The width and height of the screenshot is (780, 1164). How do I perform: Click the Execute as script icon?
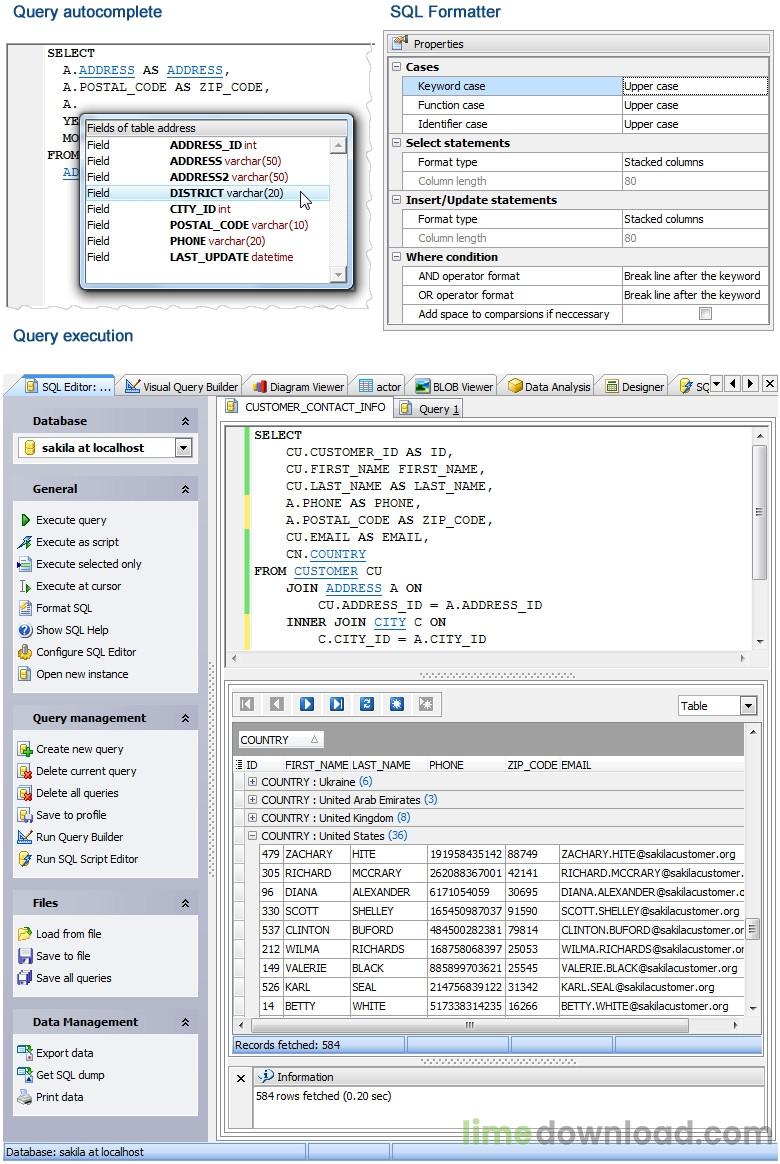25,542
